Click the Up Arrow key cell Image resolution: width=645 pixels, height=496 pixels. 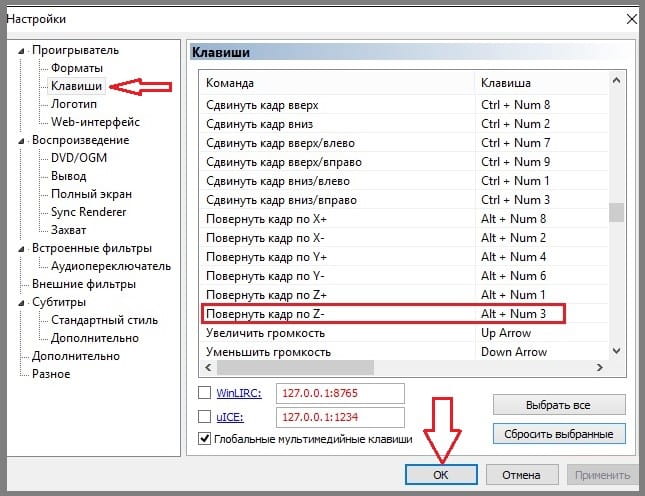tap(506, 333)
